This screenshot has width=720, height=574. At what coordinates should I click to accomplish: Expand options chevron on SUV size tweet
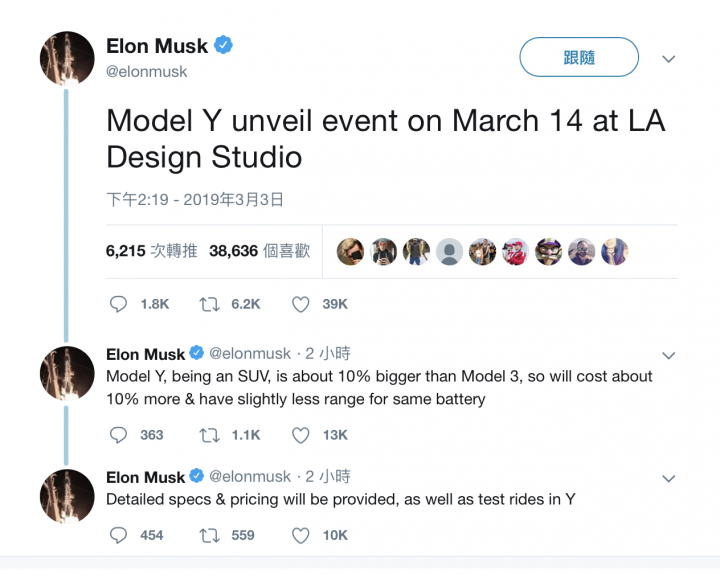[669, 355]
